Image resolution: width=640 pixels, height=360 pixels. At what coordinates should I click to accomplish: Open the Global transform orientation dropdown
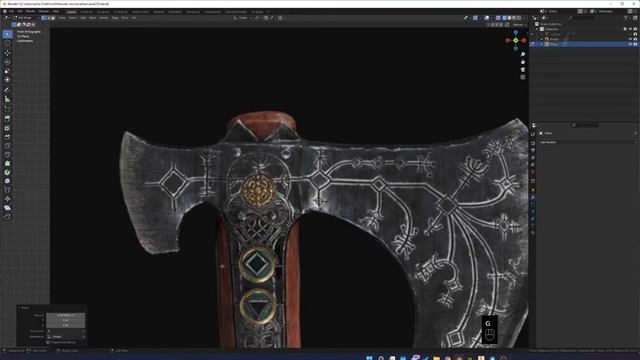tap(243, 18)
